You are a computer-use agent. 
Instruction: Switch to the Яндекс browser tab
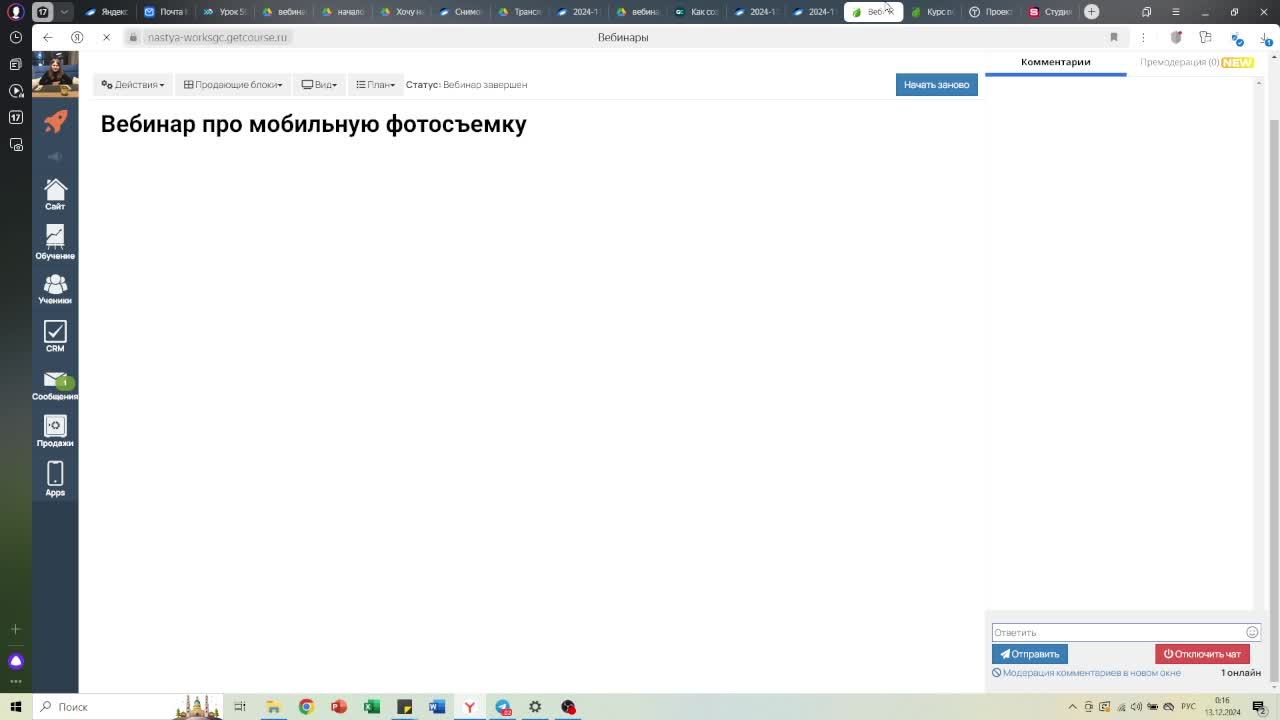106,11
